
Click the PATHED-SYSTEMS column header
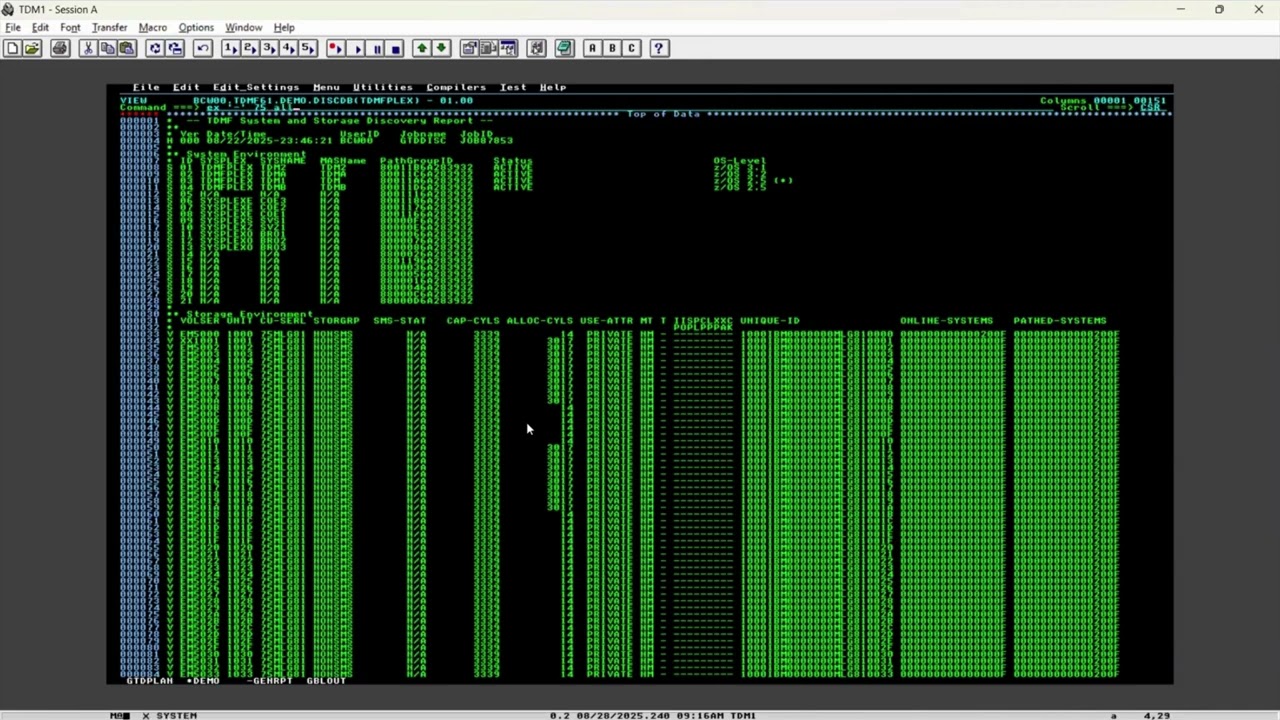coord(1060,321)
